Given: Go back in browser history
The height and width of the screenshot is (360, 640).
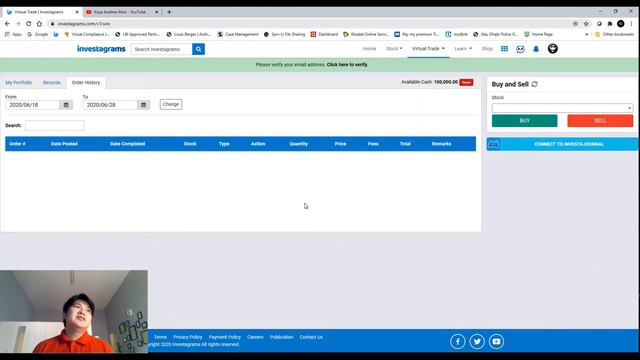Looking at the screenshot, I should click(x=7, y=24).
